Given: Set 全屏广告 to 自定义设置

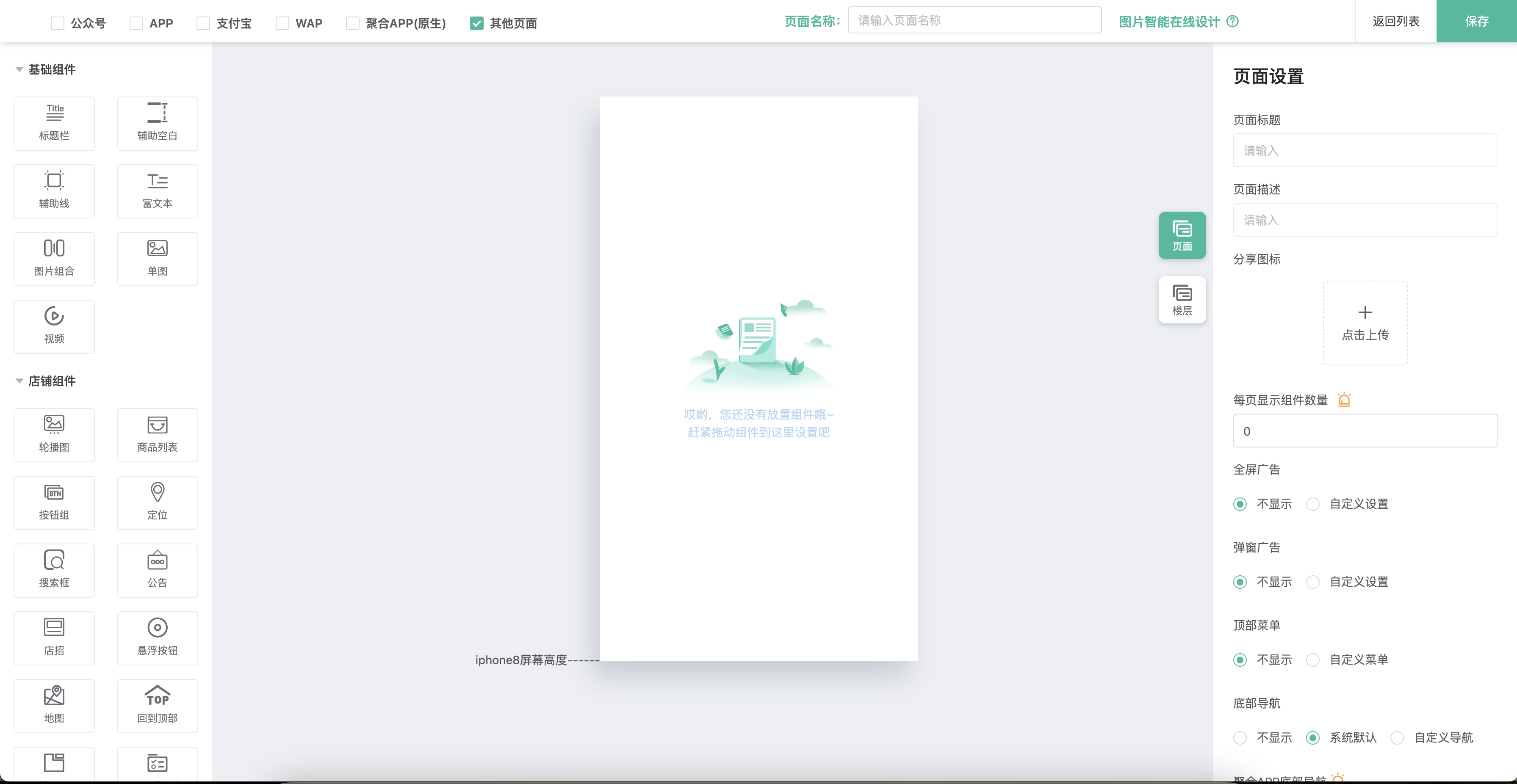Looking at the screenshot, I should [1312, 504].
